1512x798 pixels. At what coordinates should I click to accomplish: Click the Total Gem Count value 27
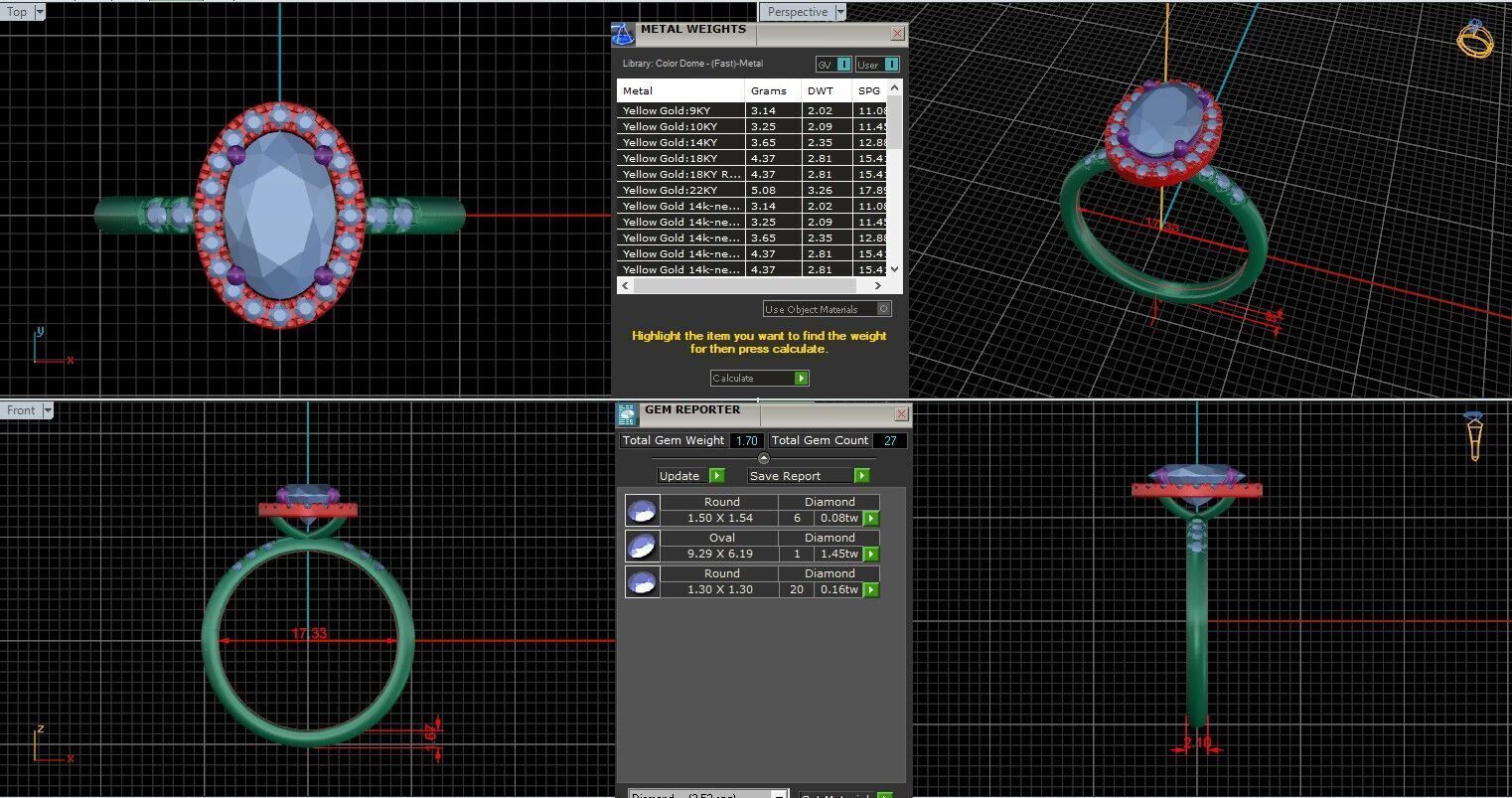tap(889, 440)
